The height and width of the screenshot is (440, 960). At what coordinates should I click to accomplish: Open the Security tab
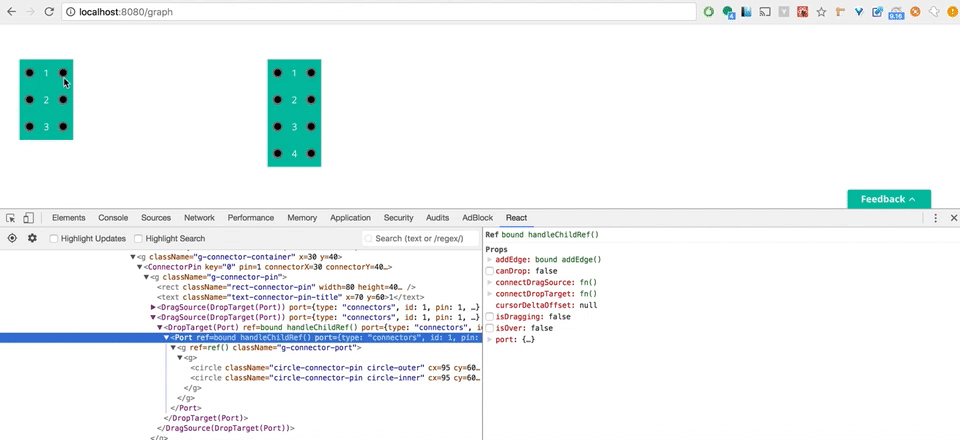pos(399,218)
